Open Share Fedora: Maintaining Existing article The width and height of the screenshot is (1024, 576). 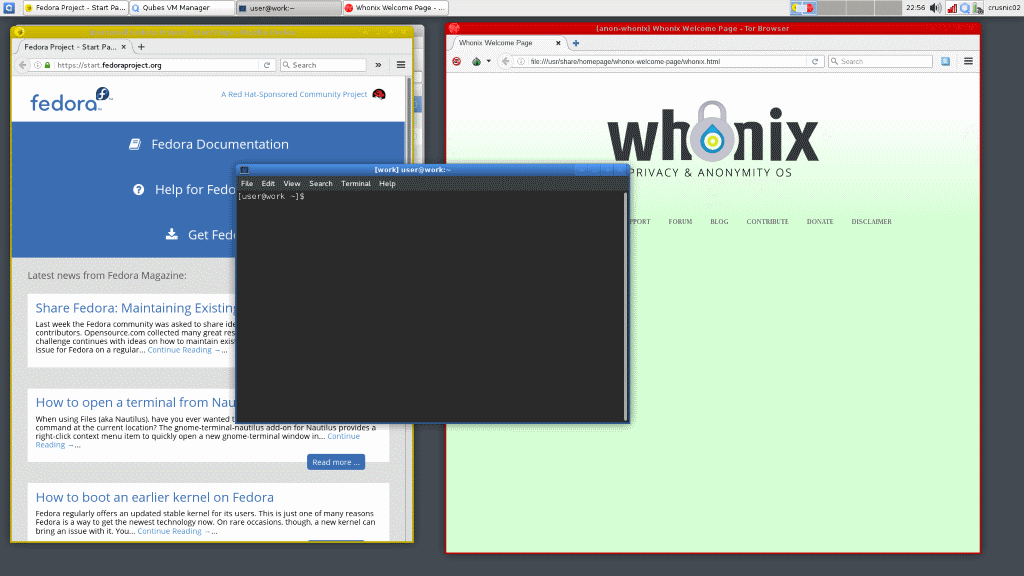tap(136, 308)
